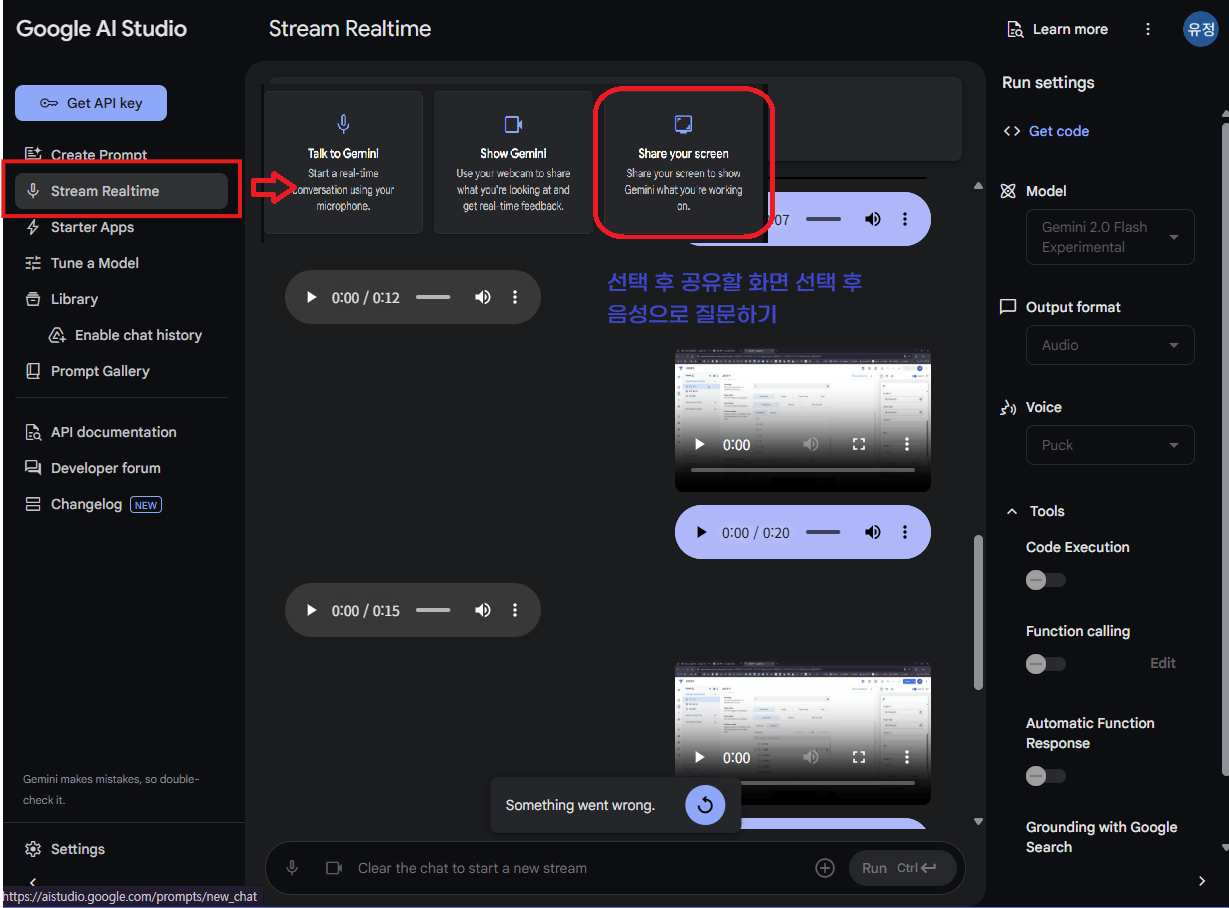Click the Share your screen card
The width and height of the screenshot is (1229, 908).
683,162
